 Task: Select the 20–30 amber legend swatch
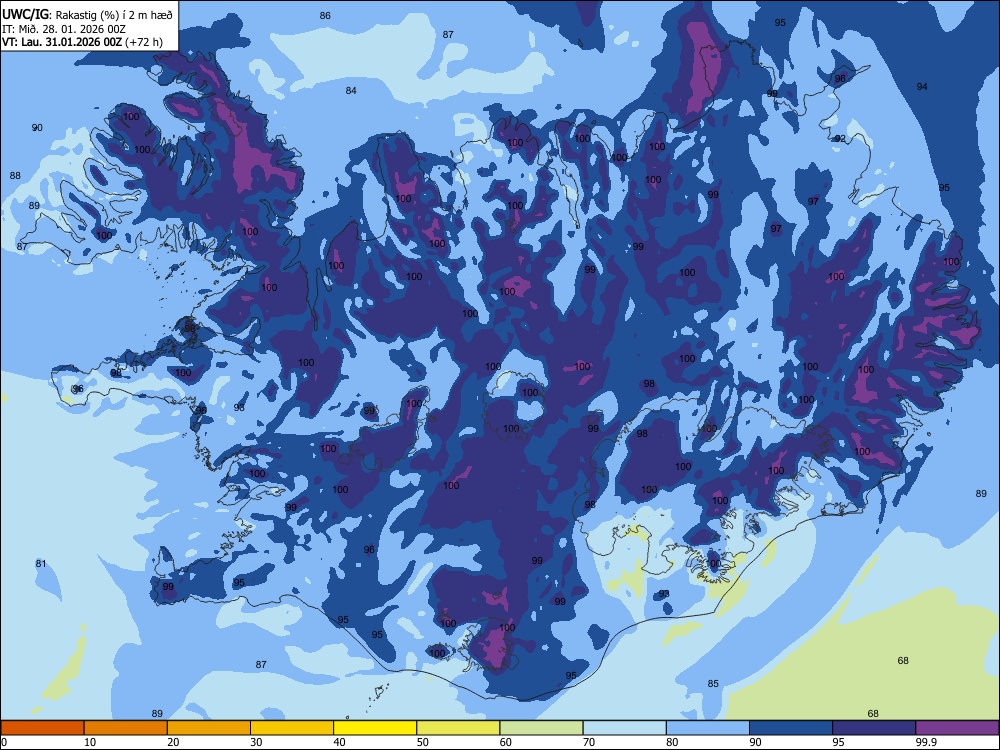[209, 728]
